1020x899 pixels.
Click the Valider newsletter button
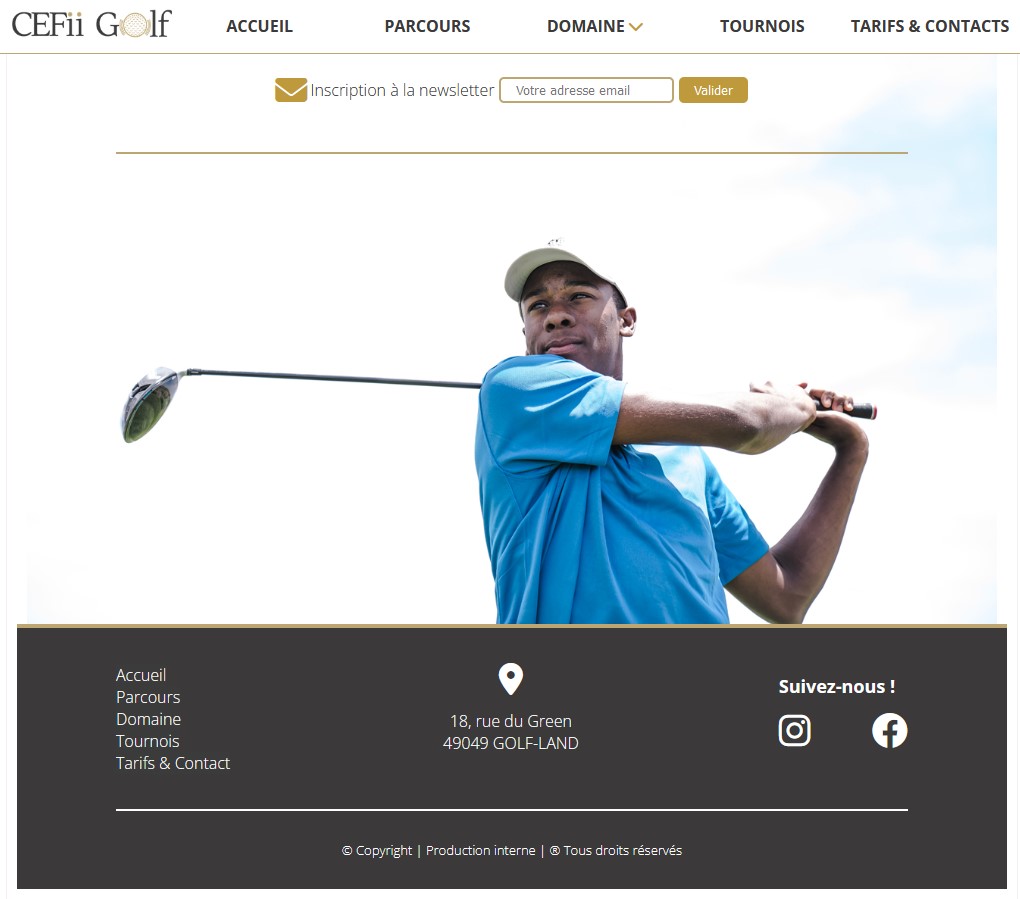pyautogui.click(x=713, y=90)
